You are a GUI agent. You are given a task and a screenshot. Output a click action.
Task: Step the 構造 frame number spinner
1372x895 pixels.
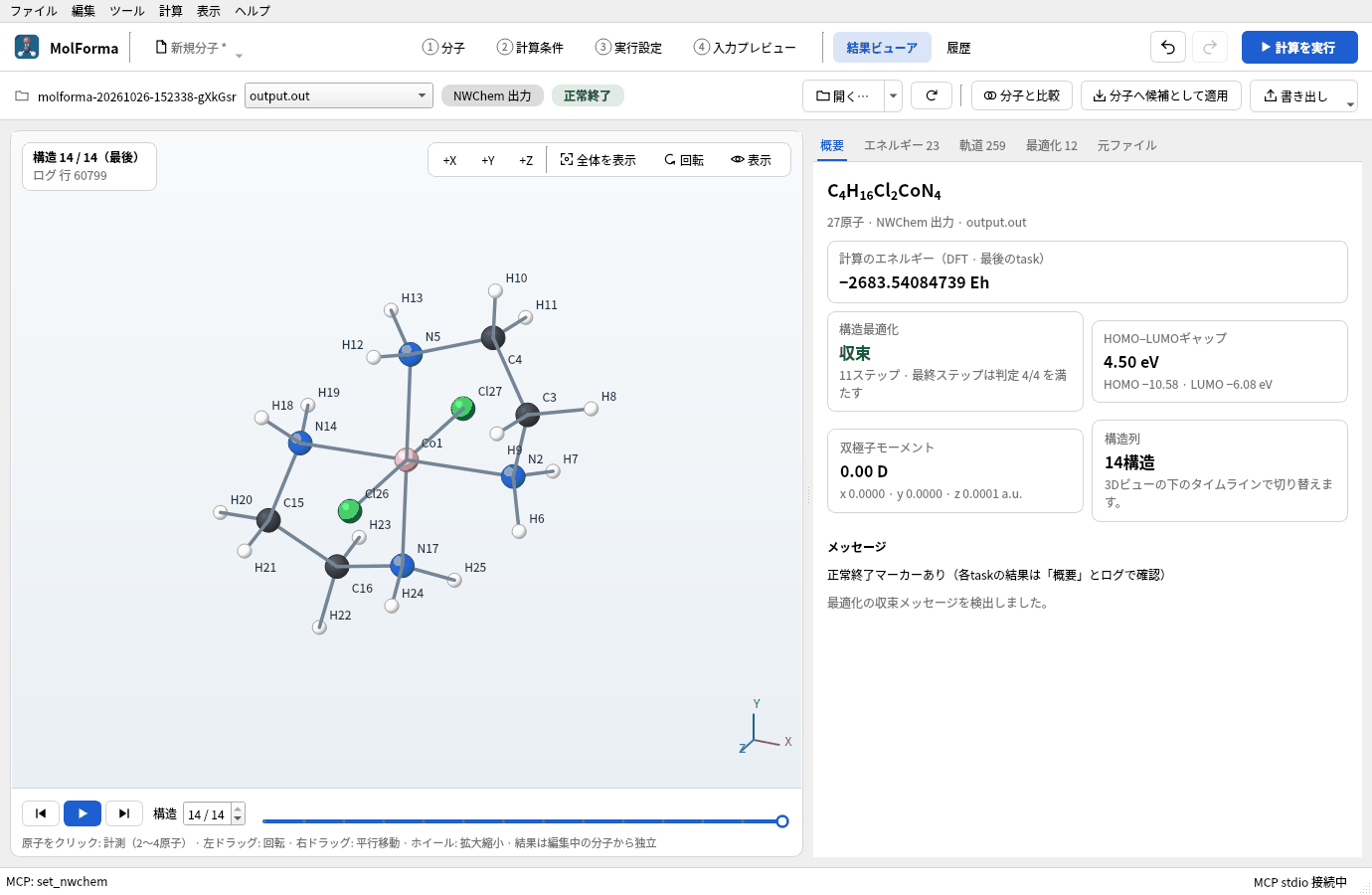(x=238, y=813)
